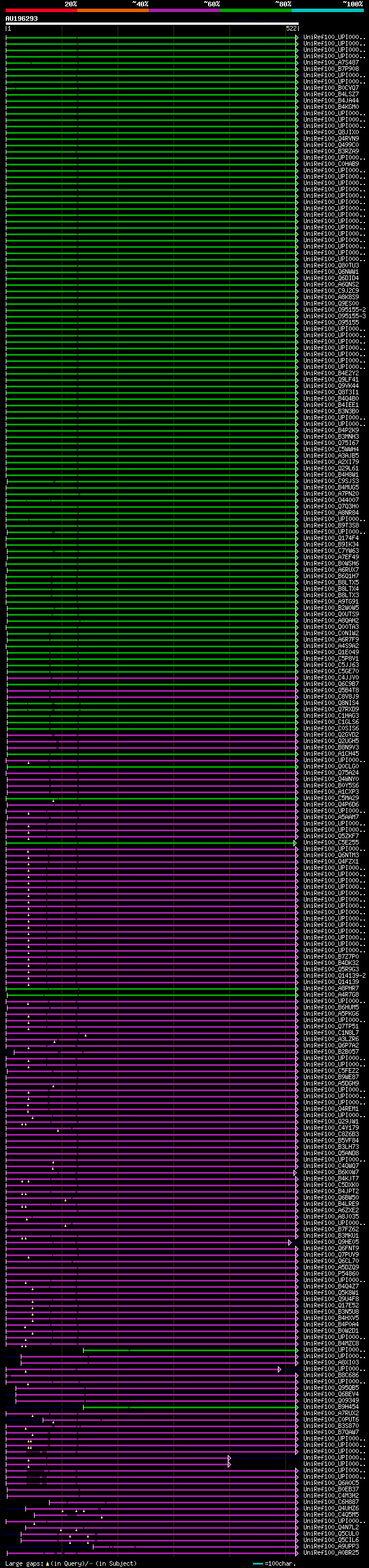Click hit label UniRef100_Q75I67

tap(332, 443)
